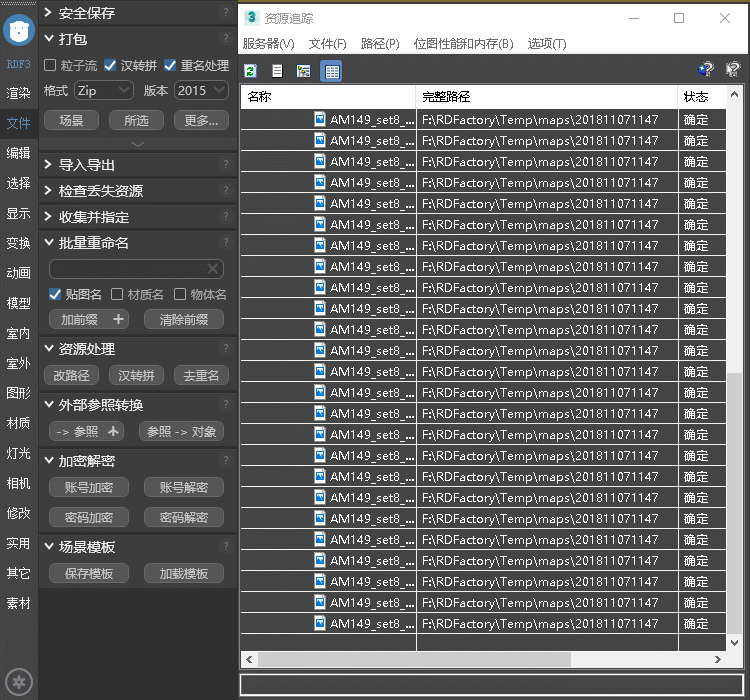Screen dimensions: 750x700
Task: Switch to the 灯光 sidebar tab
Action: pyautogui.click(x=19, y=453)
